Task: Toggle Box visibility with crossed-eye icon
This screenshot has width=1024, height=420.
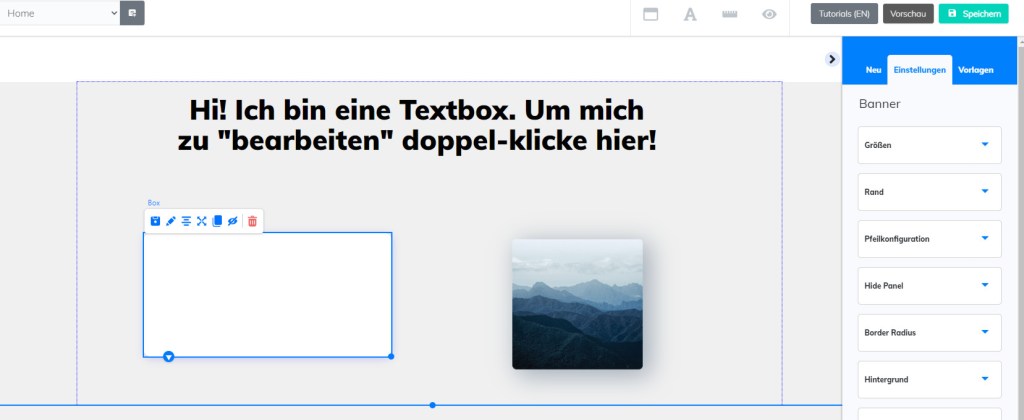Action: (232, 221)
